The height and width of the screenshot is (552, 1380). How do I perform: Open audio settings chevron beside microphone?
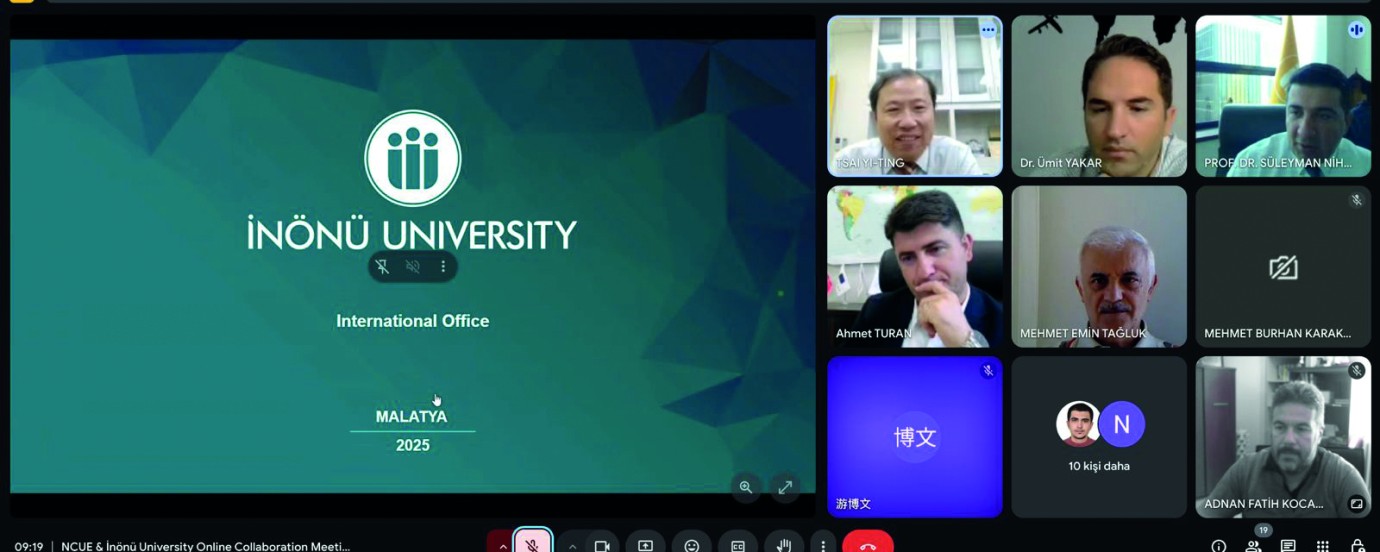pyautogui.click(x=502, y=545)
